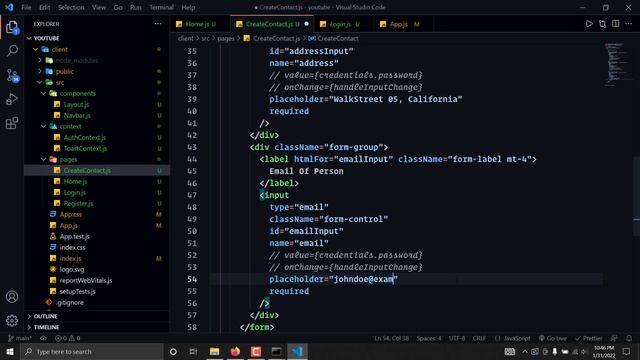
Task: Click the pages segment in the breadcrumb
Action: (226, 38)
